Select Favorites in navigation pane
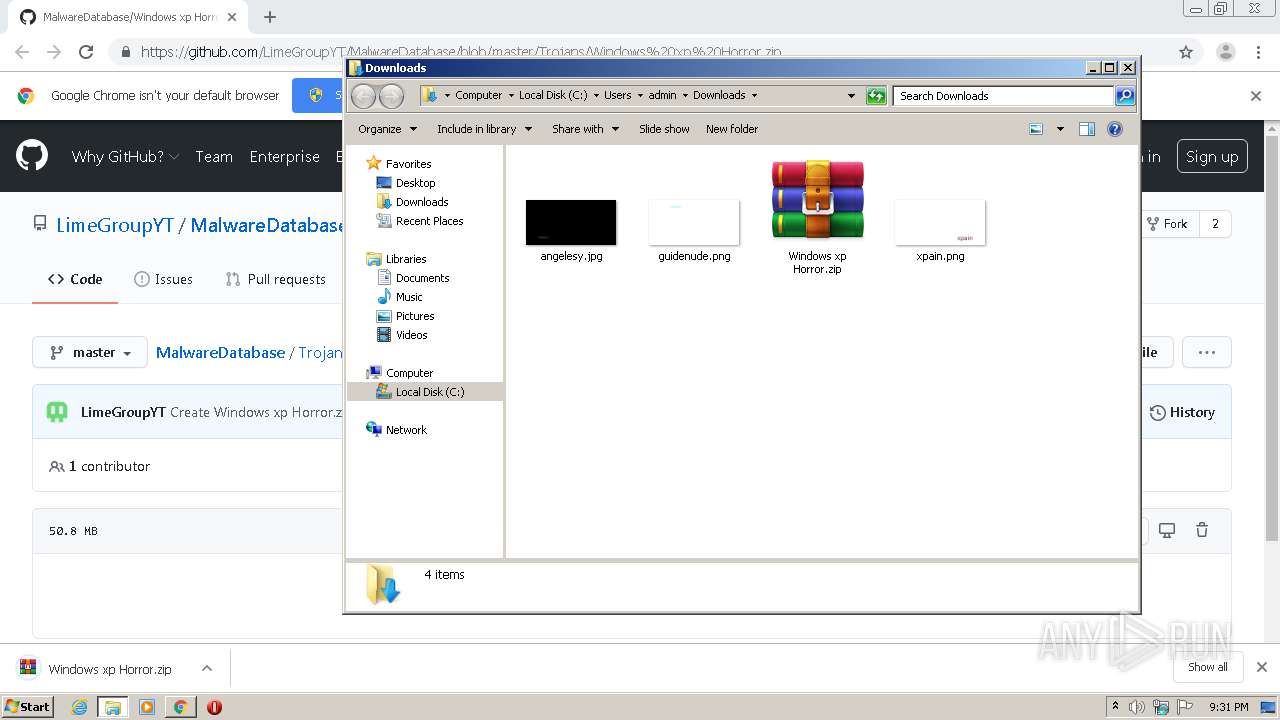The image size is (1280, 720). pos(408,164)
